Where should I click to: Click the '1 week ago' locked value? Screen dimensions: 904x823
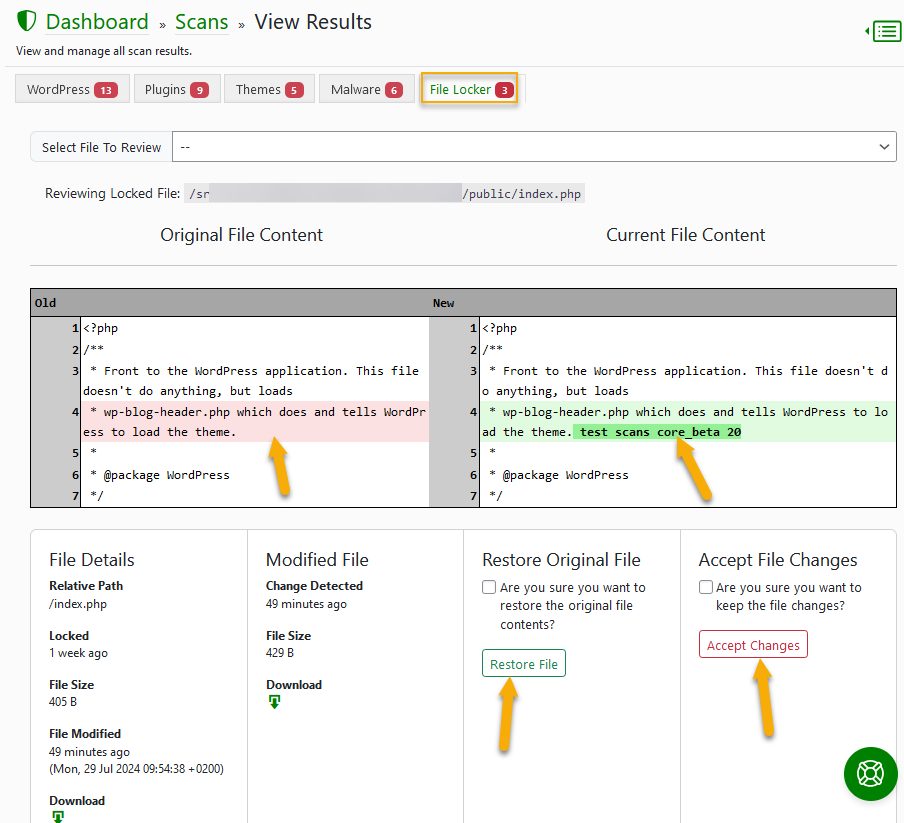point(78,653)
